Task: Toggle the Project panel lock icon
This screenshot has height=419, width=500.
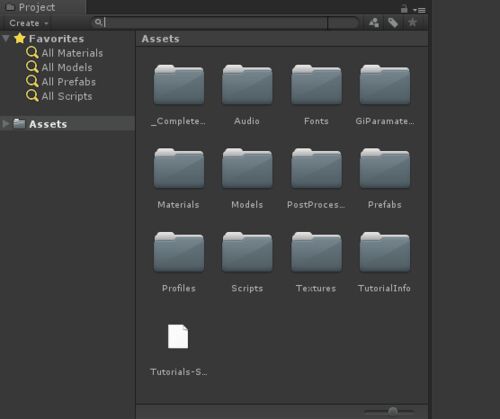Action: coord(404,9)
